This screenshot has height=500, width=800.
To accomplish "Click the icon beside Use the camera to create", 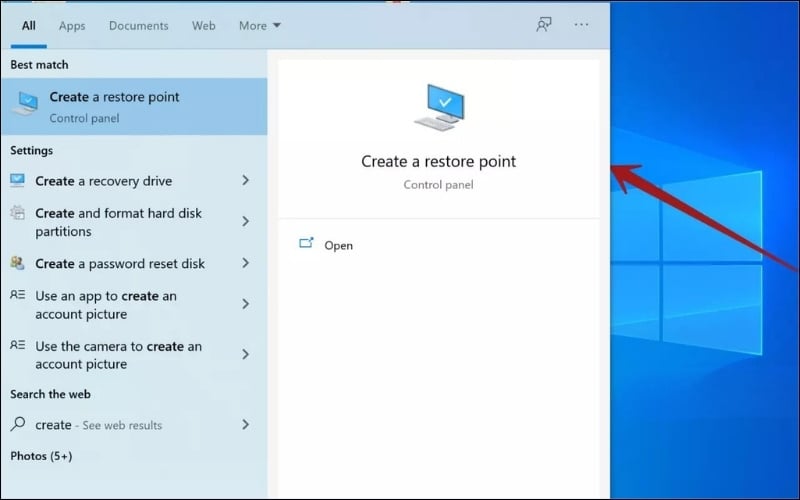I will [x=17, y=345].
